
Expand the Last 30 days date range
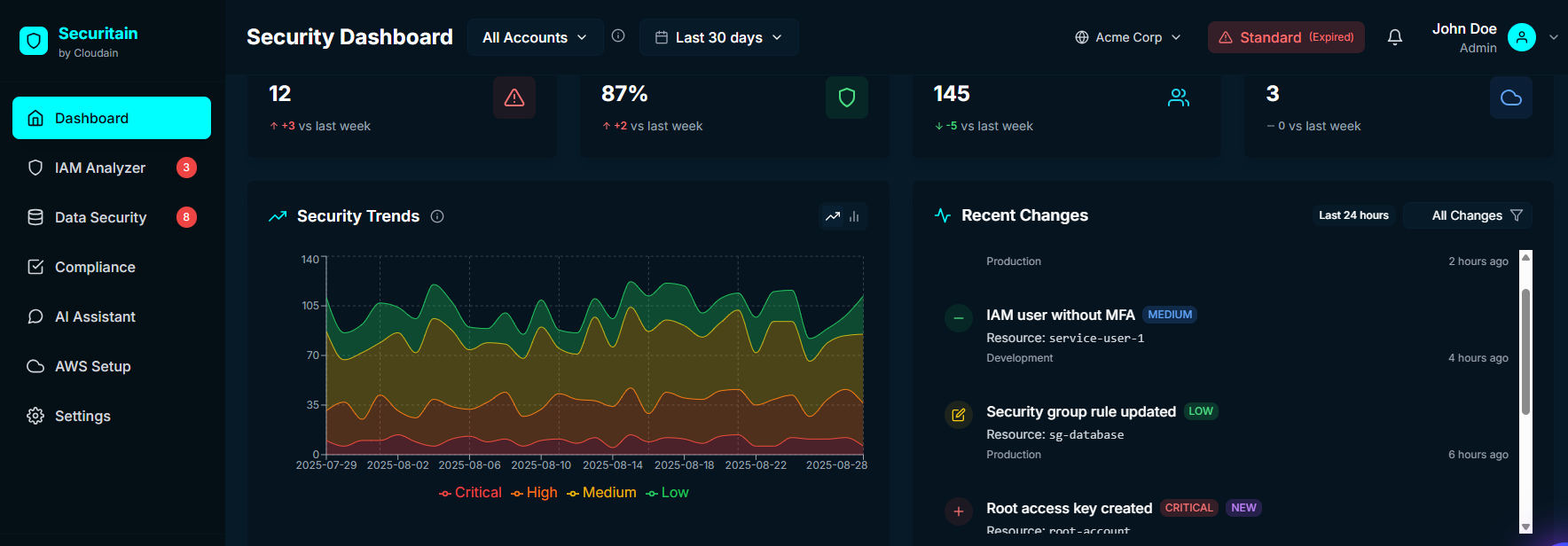718,37
